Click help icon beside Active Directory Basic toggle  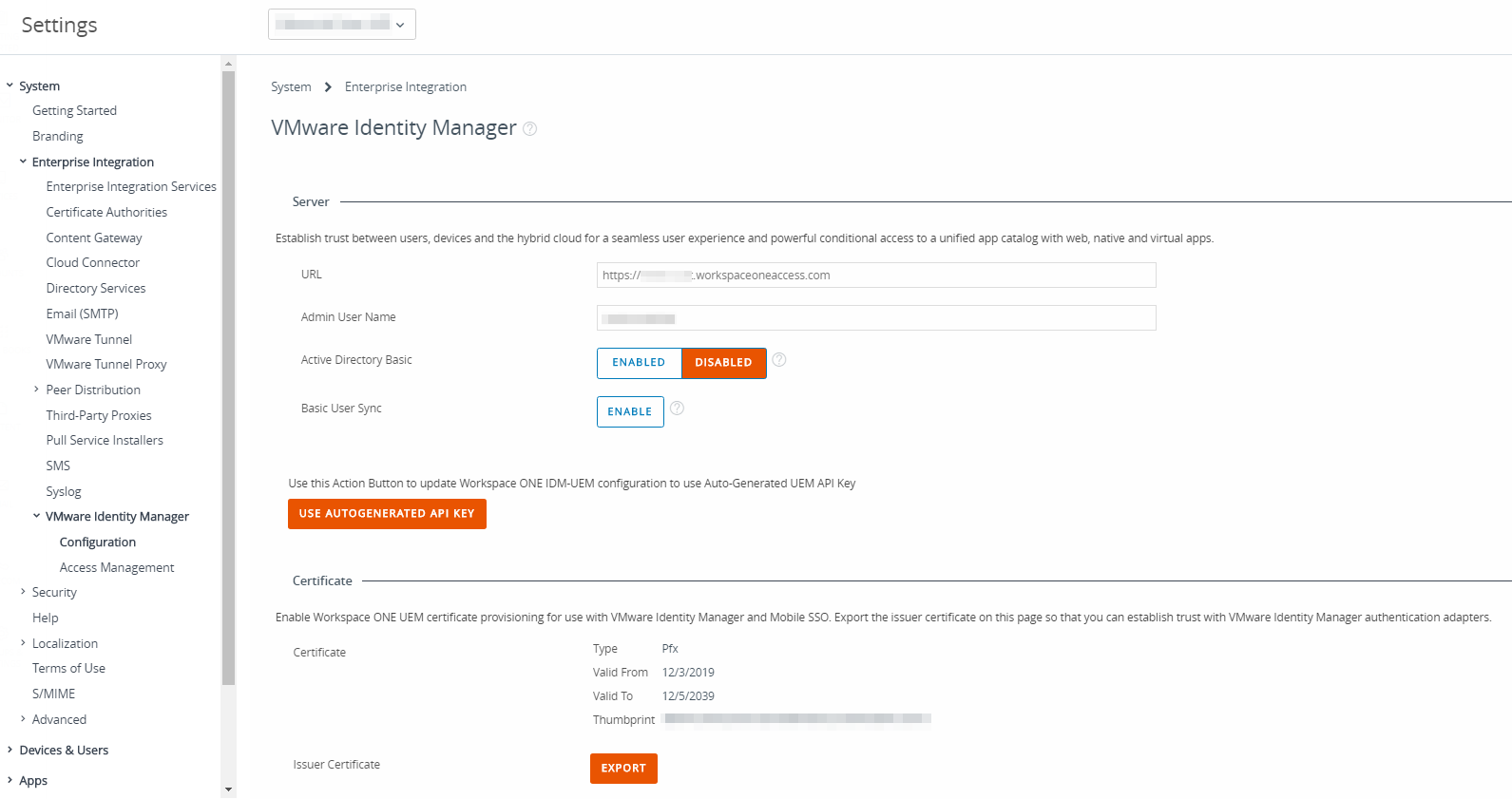click(779, 360)
